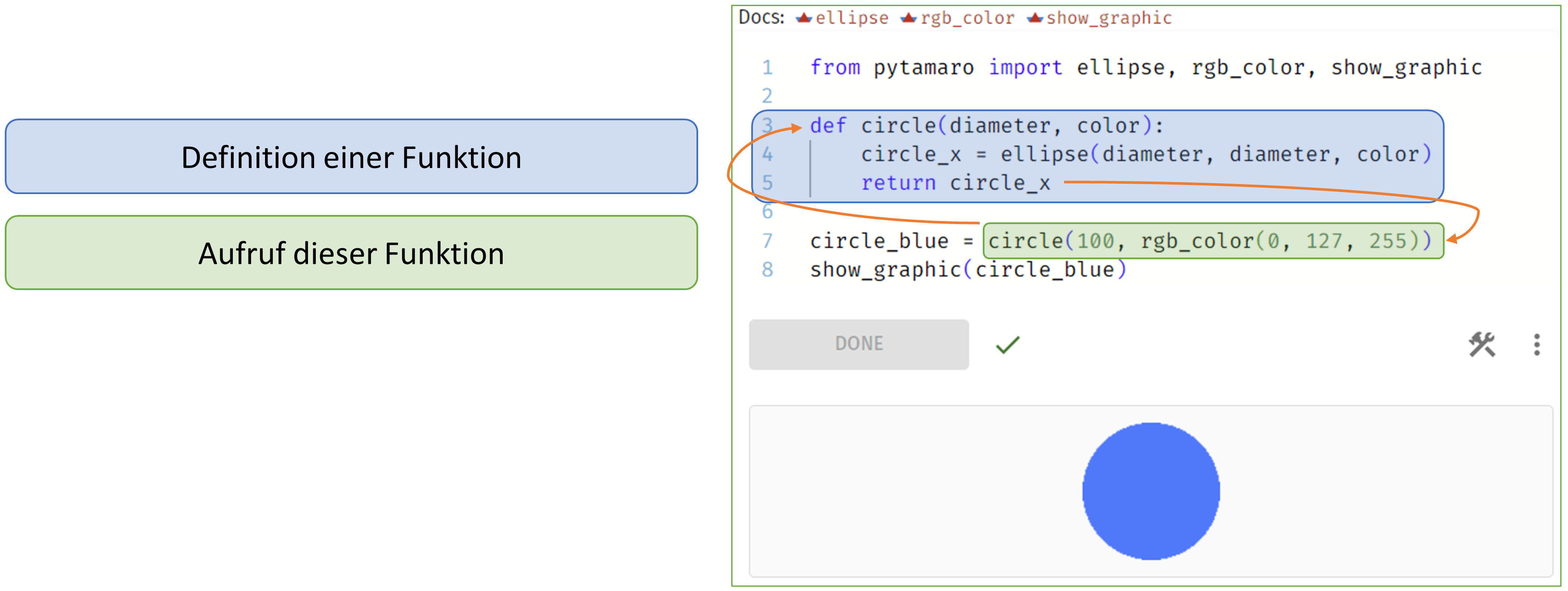
Task: Click the 'Definition einer Funktion' label box
Action: pyautogui.click(x=351, y=156)
